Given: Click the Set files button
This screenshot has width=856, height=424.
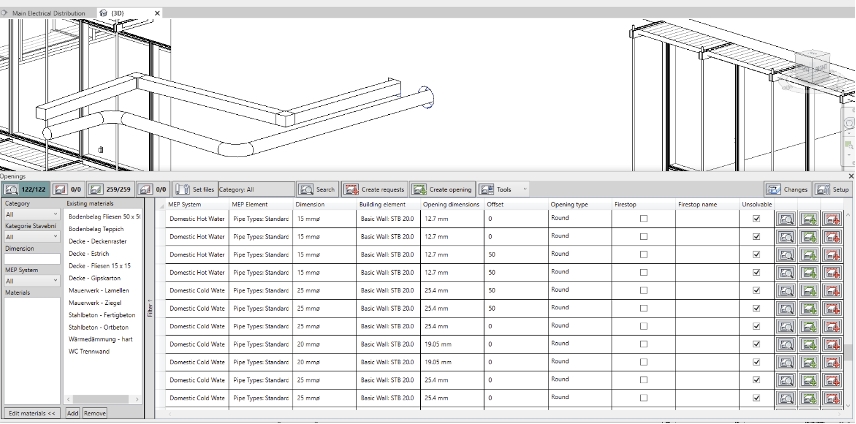Looking at the screenshot, I should tap(195, 189).
